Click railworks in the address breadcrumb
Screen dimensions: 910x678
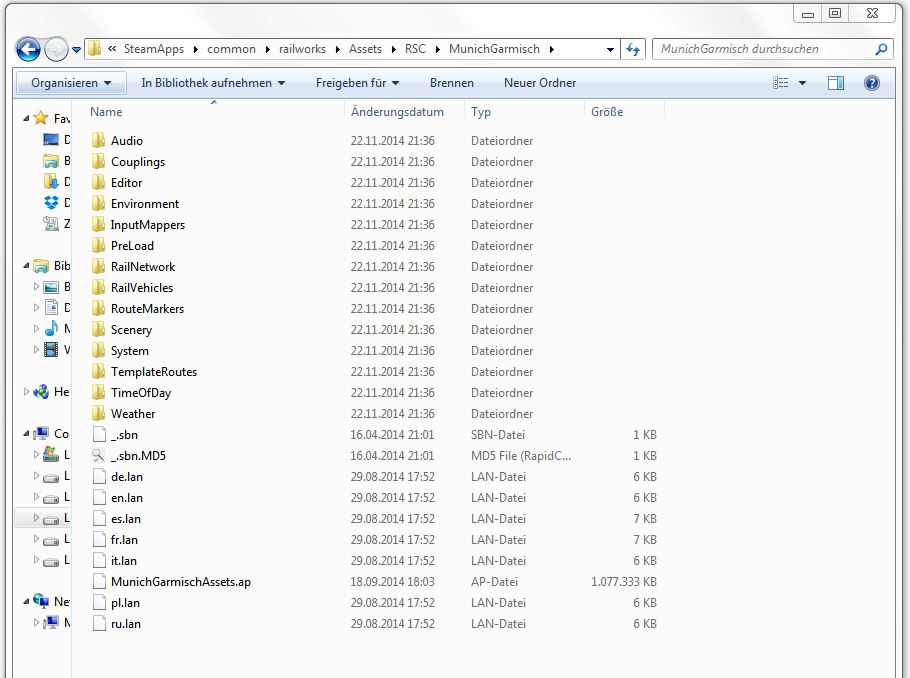point(302,49)
